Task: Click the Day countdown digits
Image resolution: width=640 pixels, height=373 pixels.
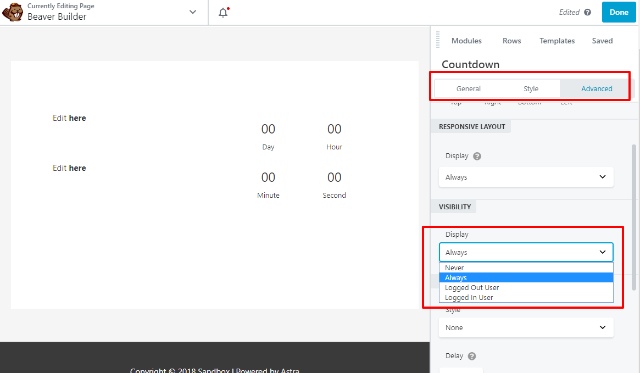Action: pyautogui.click(x=268, y=129)
